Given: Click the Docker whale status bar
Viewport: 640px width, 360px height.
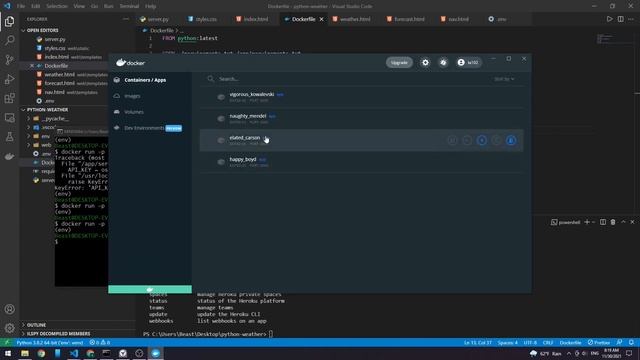Looking at the screenshot, I should pyautogui.click(x=150, y=289).
